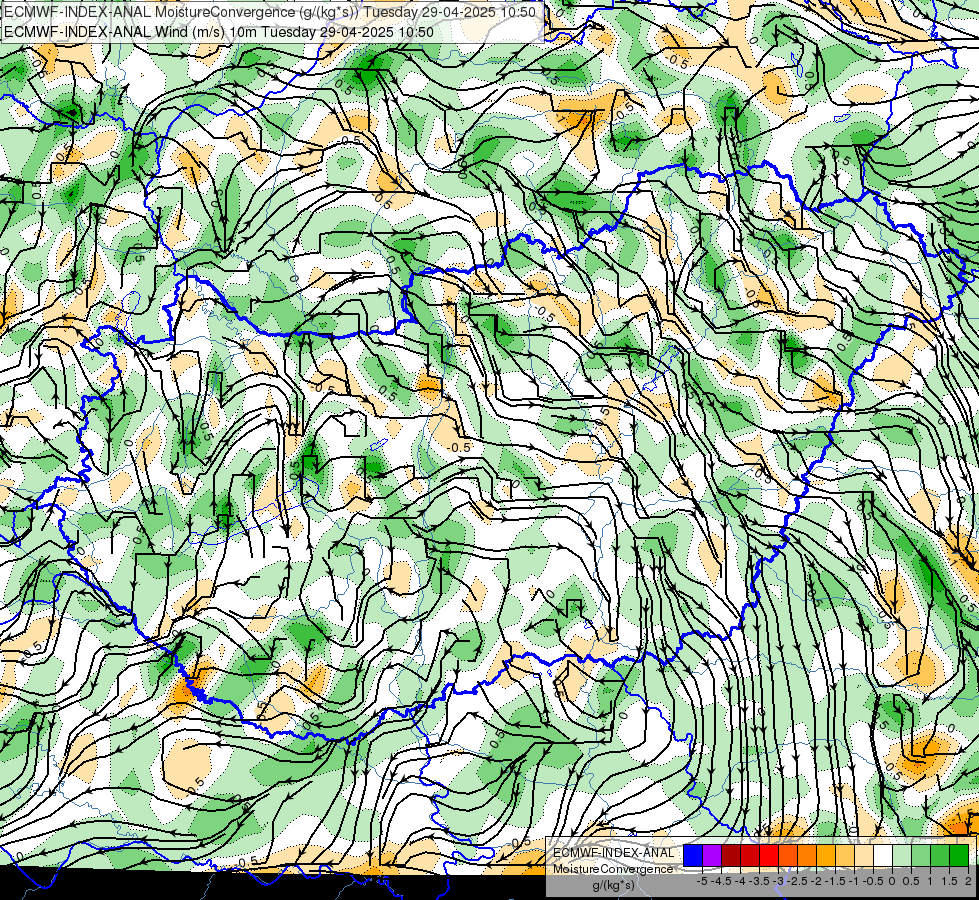The width and height of the screenshot is (979, 900).
Task: Click the legend unit label g/(kg*s)
Action: pos(613,886)
